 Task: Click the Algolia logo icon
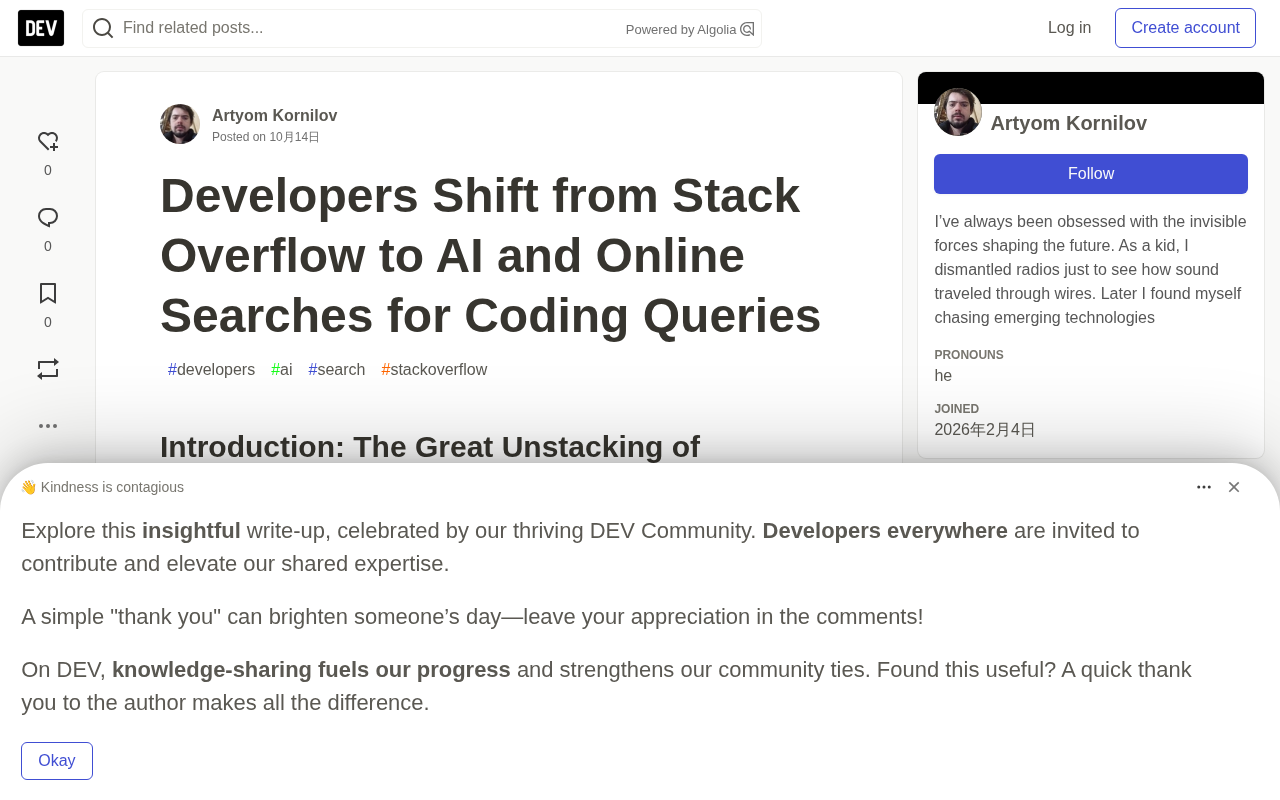747,29
